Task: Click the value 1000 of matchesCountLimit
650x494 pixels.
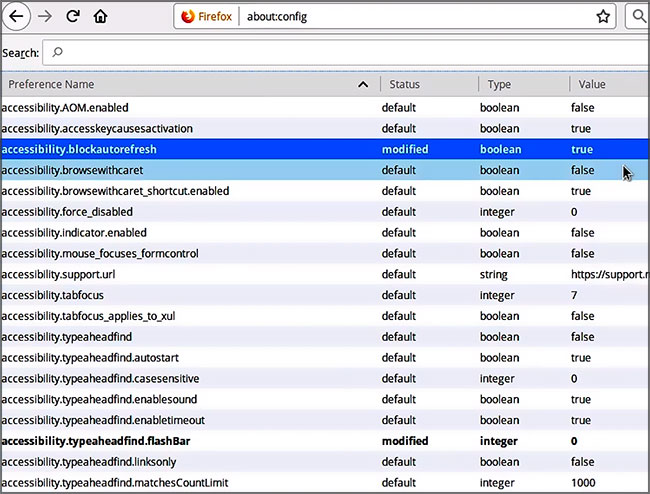Action: tap(583, 482)
